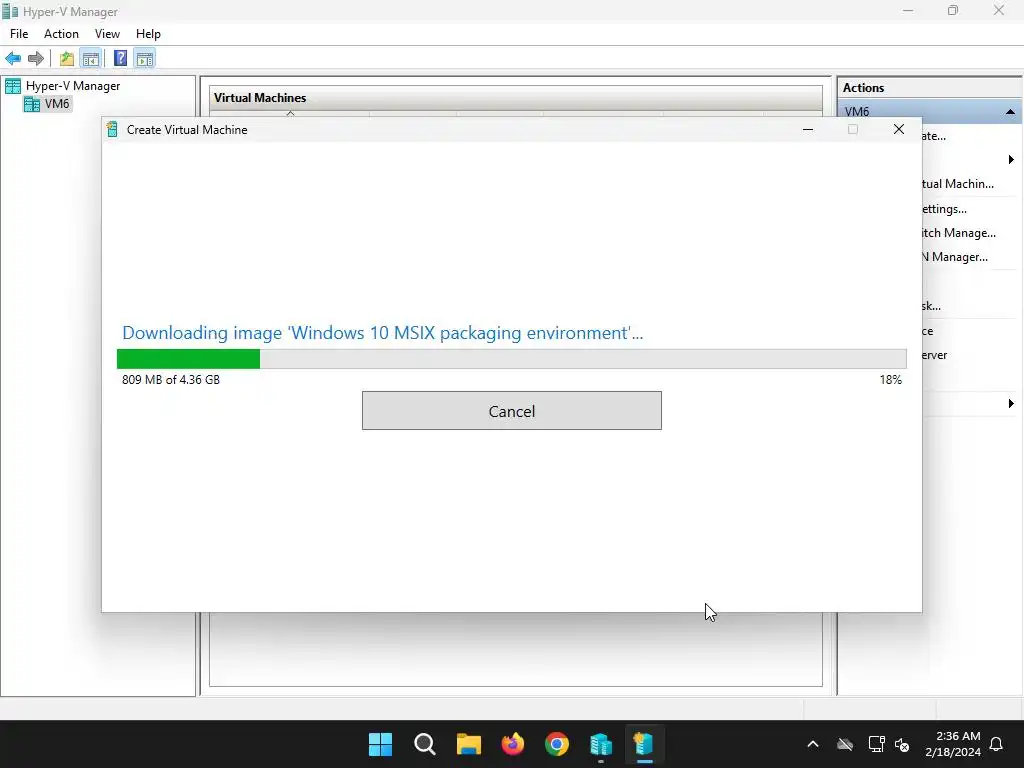Close the Create Virtual Machine dialog
1024x768 pixels.
coord(899,129)
